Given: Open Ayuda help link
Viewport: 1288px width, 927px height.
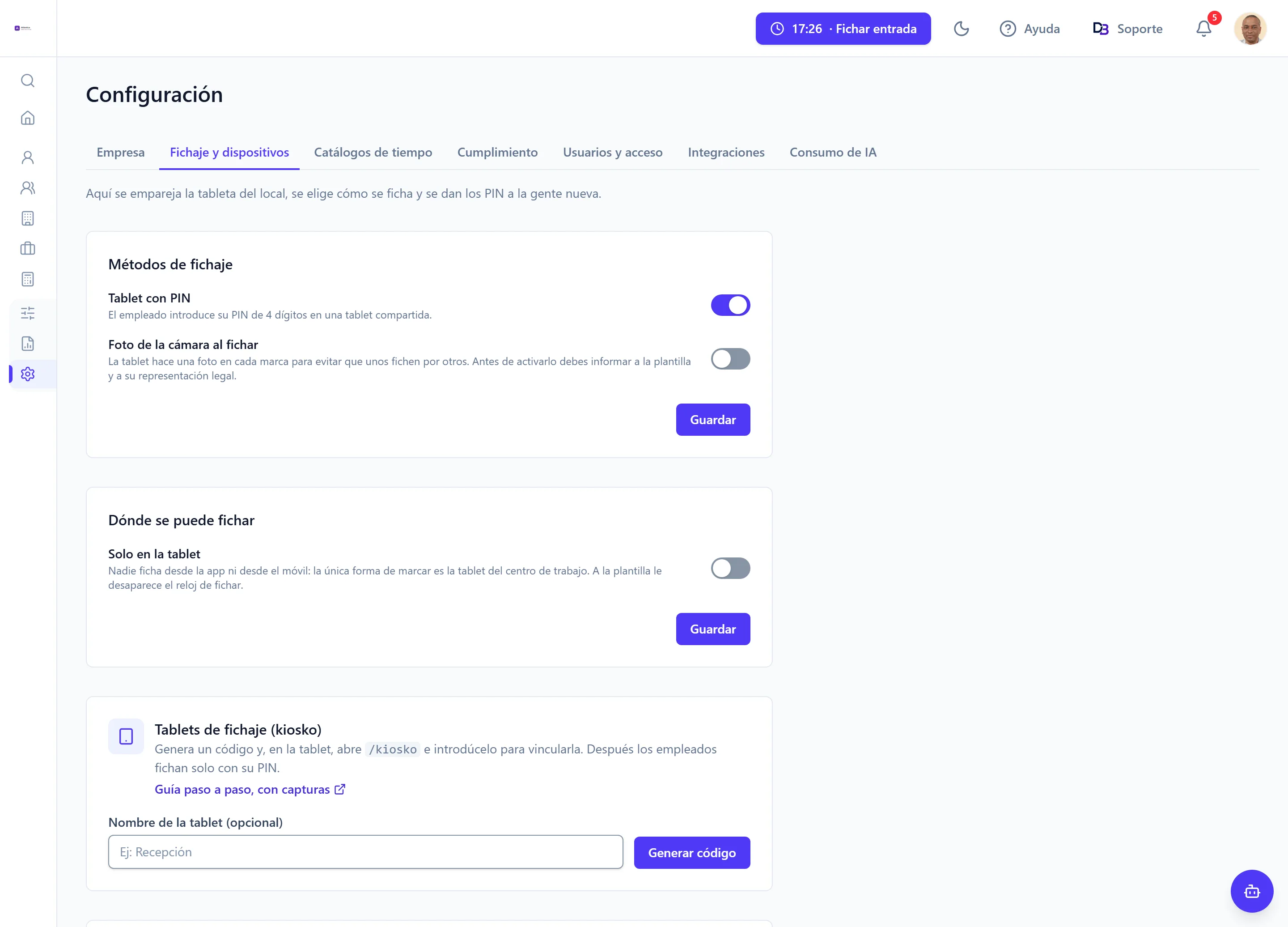Looking at the screenshot, I should coord(1030,28).
